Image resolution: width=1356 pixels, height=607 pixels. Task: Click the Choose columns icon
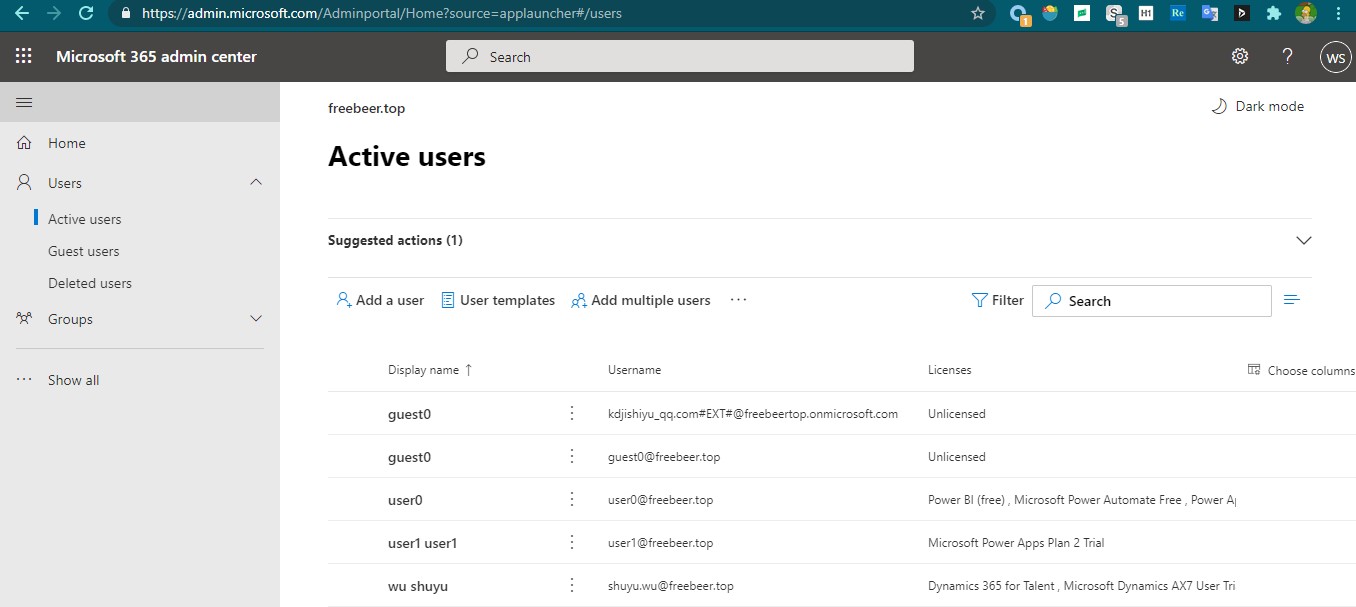[1254, 370]
